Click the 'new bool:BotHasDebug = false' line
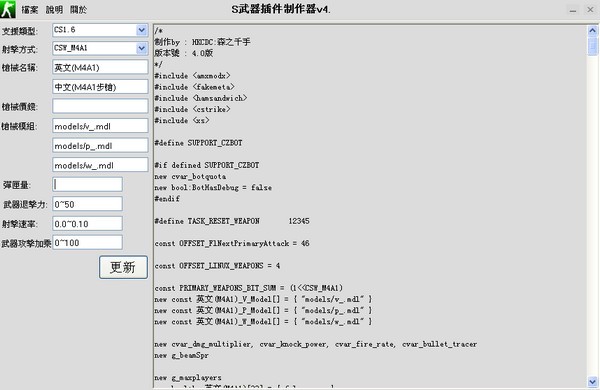 coord(213,188)
